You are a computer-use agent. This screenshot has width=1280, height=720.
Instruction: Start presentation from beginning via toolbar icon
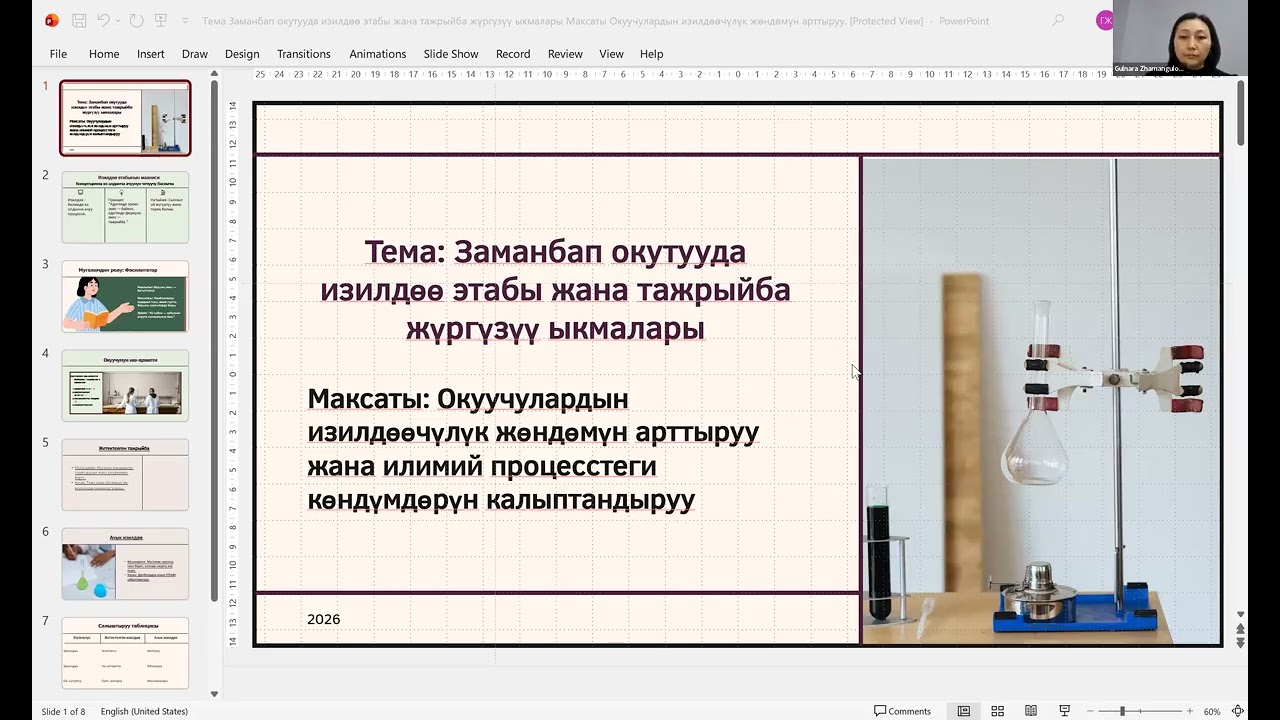pyautogui.click(x=162, y=20)
